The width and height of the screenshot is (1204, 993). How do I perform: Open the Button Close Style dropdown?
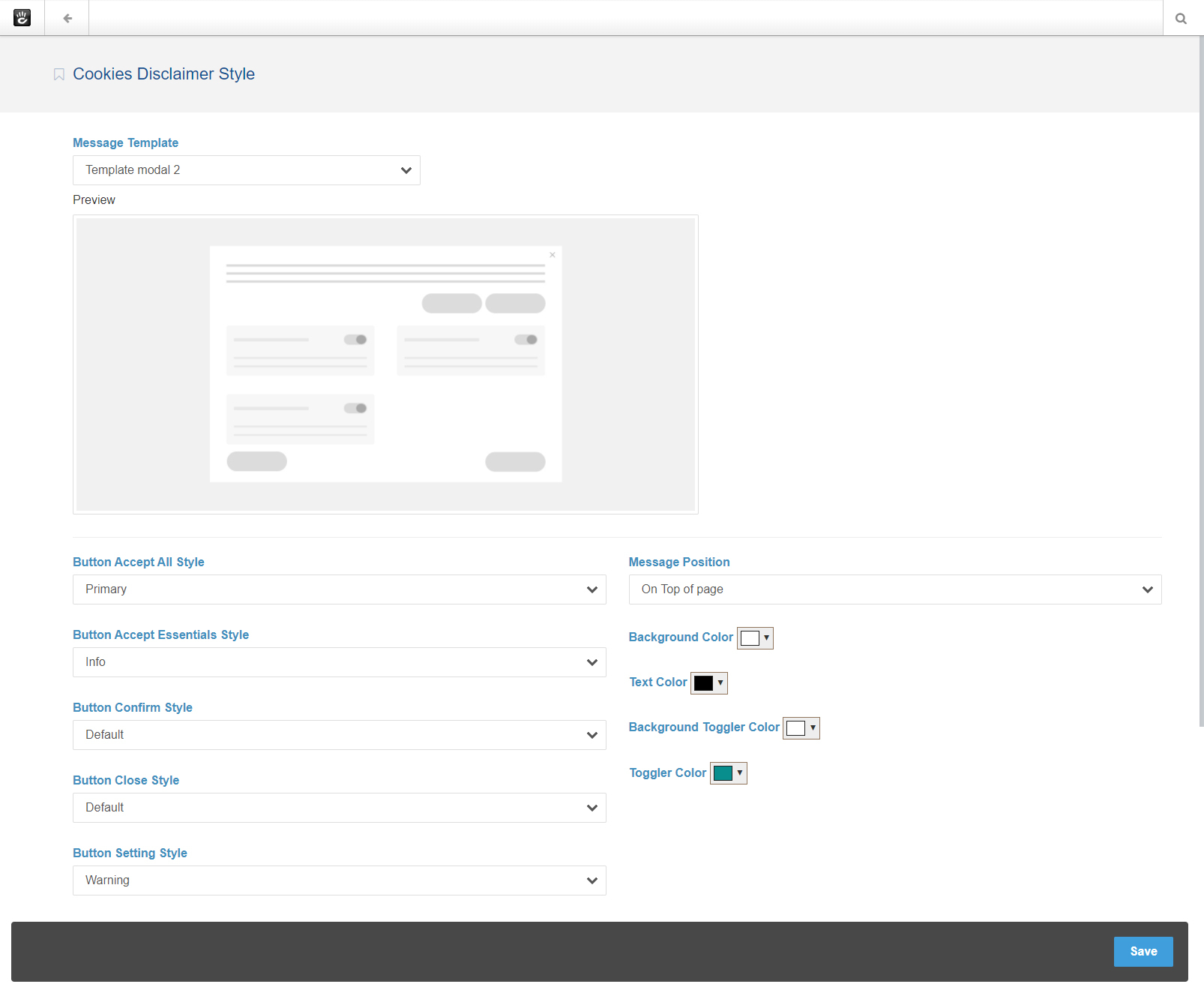pos(339,808)
